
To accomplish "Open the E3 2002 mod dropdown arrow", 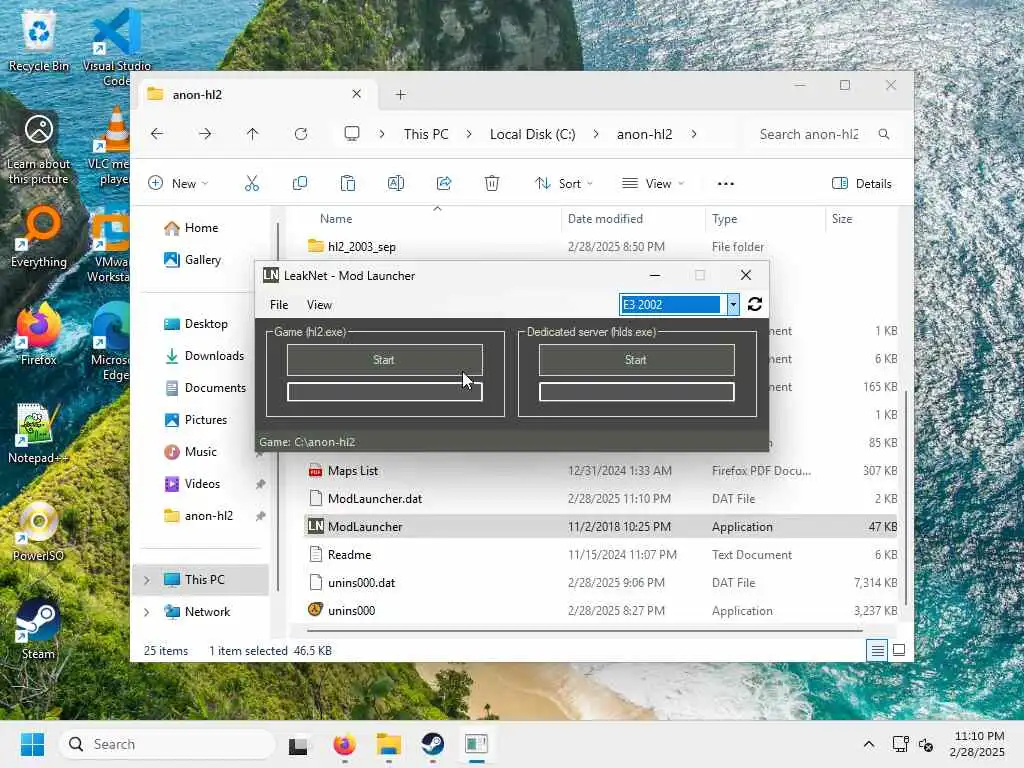I will pyautogui.click(x=733, y=304).
